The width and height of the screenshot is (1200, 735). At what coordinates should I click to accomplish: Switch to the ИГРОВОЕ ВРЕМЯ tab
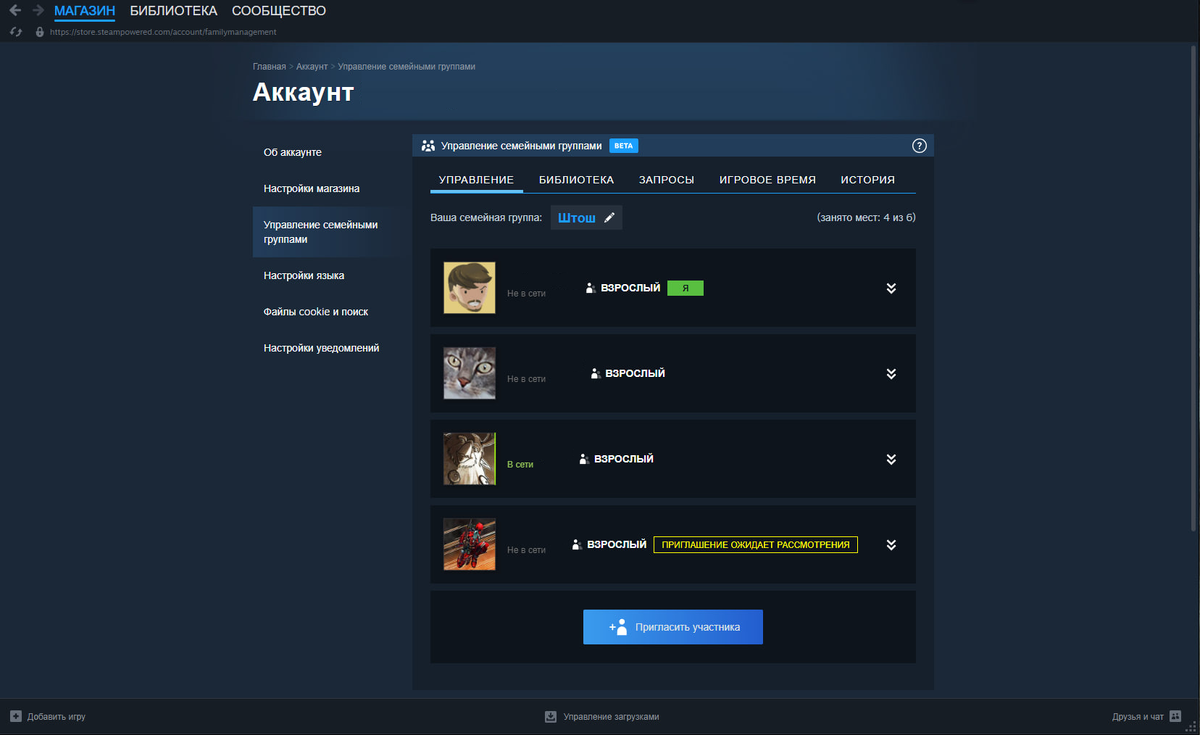[x=768, y=180]
